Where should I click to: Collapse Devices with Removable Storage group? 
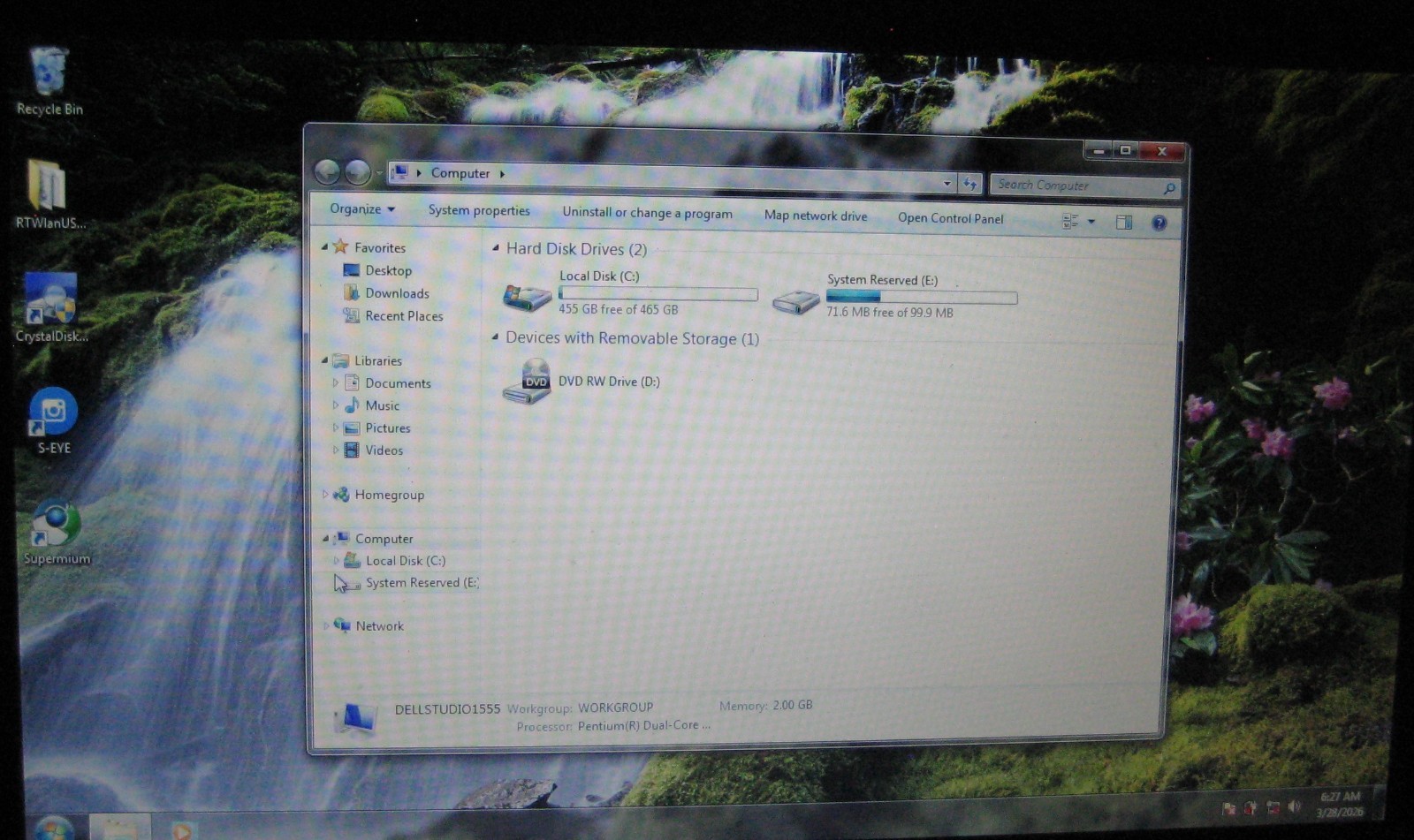pyautogui.click(x=495, y=337)
